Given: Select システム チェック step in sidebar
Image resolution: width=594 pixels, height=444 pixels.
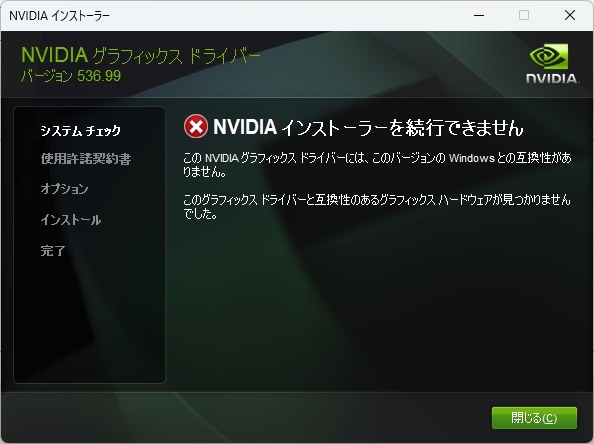Looking at the screenshot, I should (x=81, y=130).
